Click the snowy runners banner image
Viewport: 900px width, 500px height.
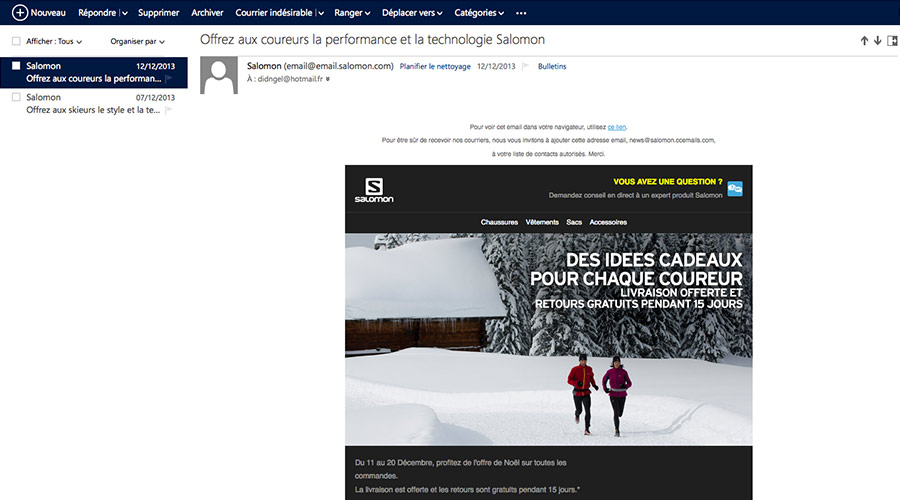549,339
